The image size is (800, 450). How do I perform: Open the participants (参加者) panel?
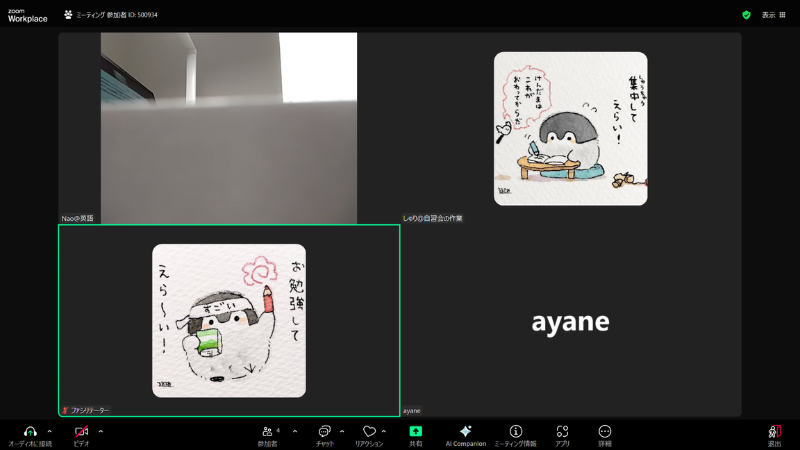[x=267, y=436]
